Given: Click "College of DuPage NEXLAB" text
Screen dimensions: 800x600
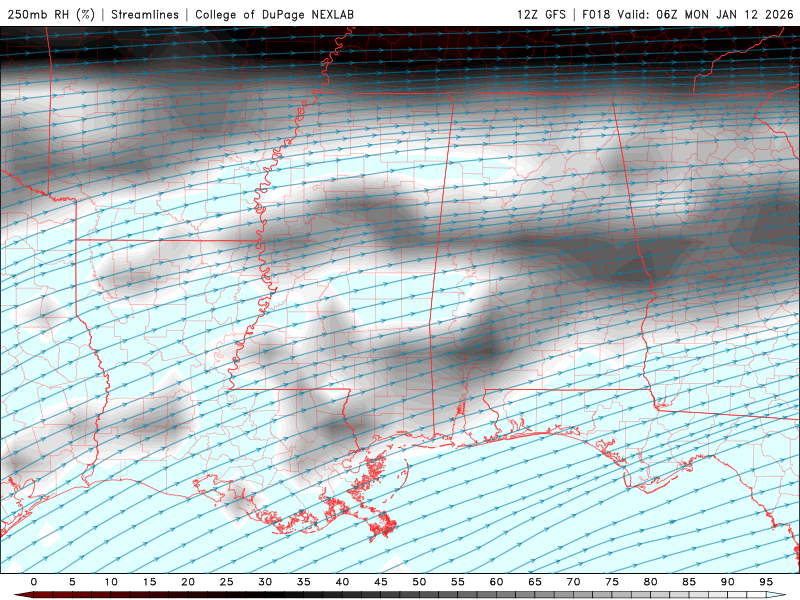Looking at the screenshot, I should coord(274,14).
